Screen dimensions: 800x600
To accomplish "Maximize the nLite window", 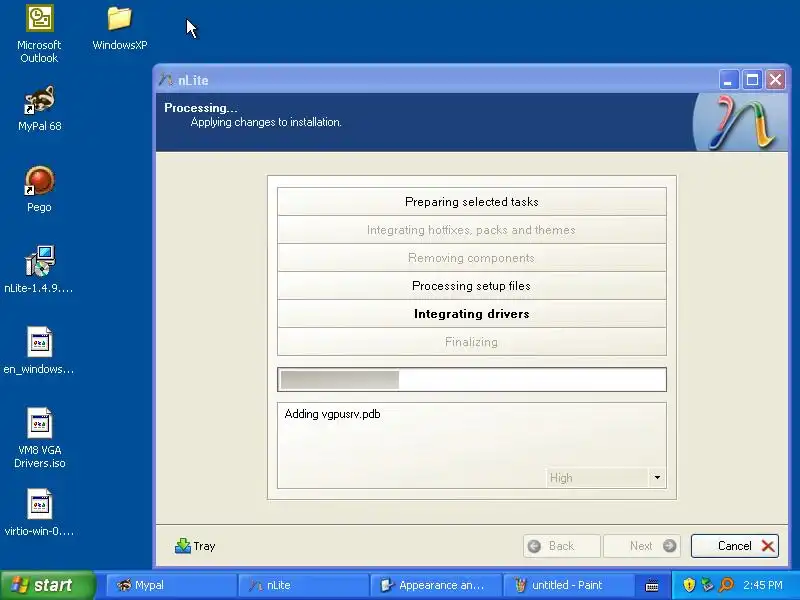I will click(x=752, y=80).
